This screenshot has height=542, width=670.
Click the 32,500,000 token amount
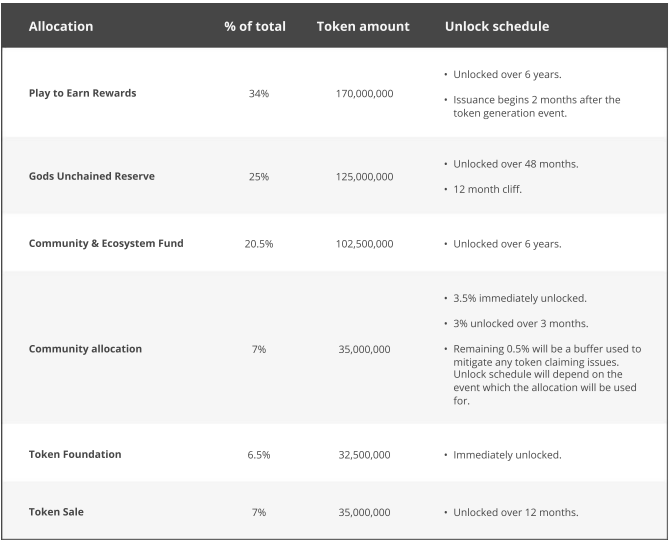tap(364, 454)
